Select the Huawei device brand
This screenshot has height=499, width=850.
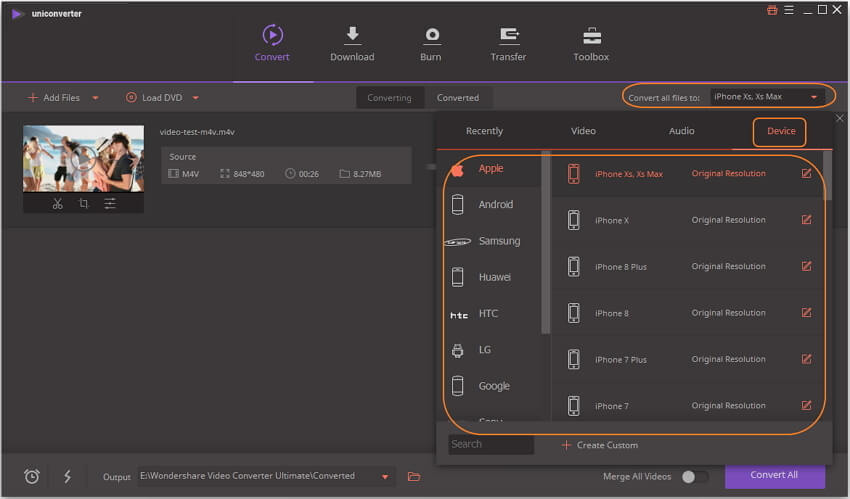point(490,277)
